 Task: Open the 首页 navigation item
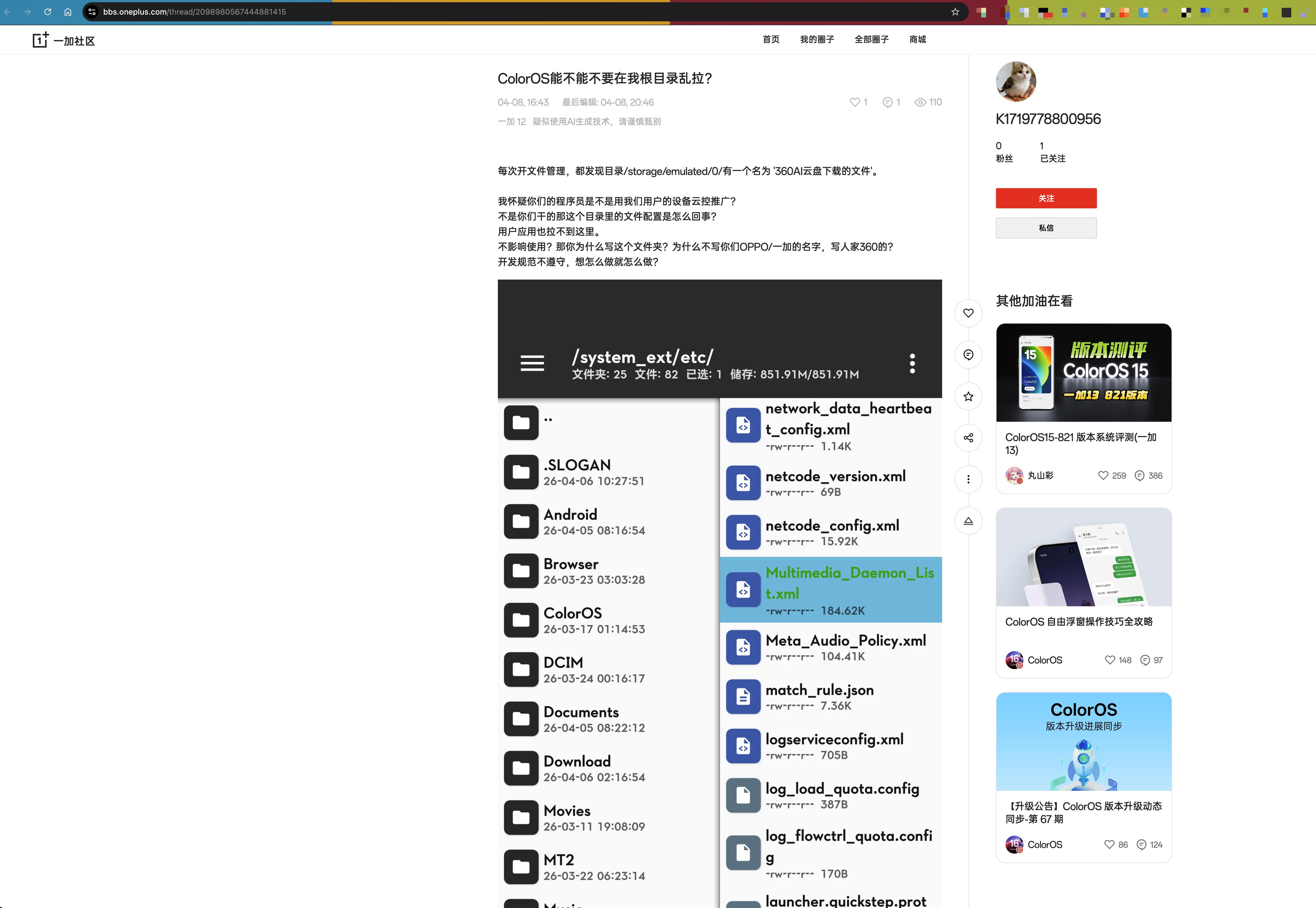tap(771, 39)
